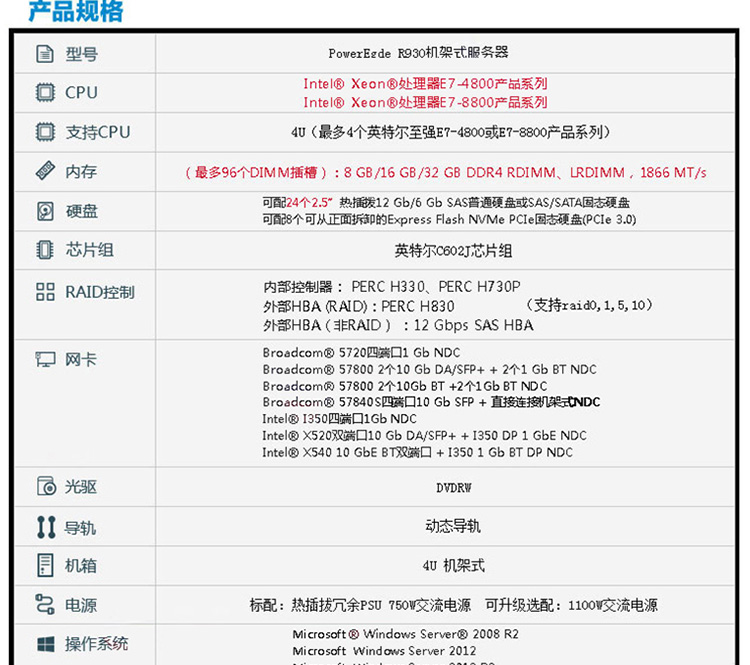Click the chipset icon beside 芯片组

45,250
